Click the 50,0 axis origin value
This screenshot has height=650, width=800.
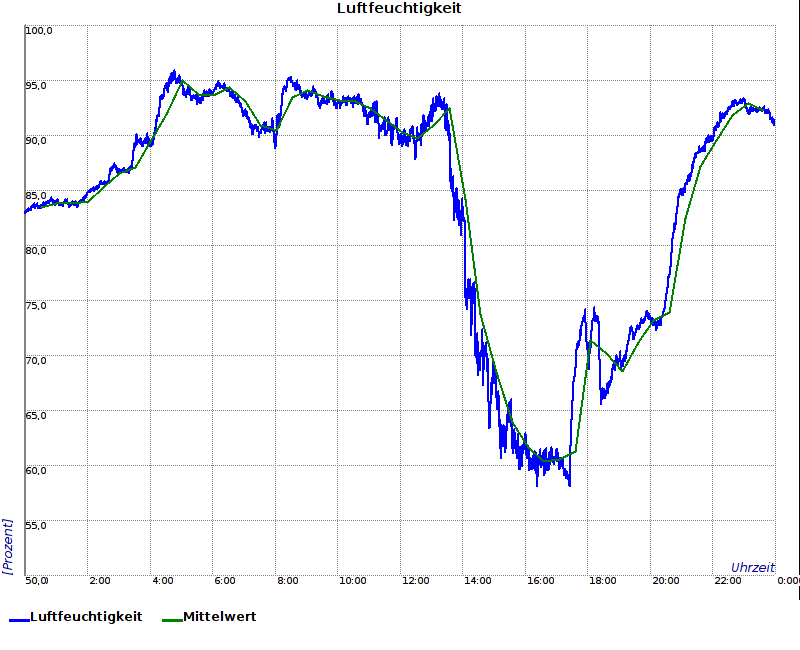point(37,581)
